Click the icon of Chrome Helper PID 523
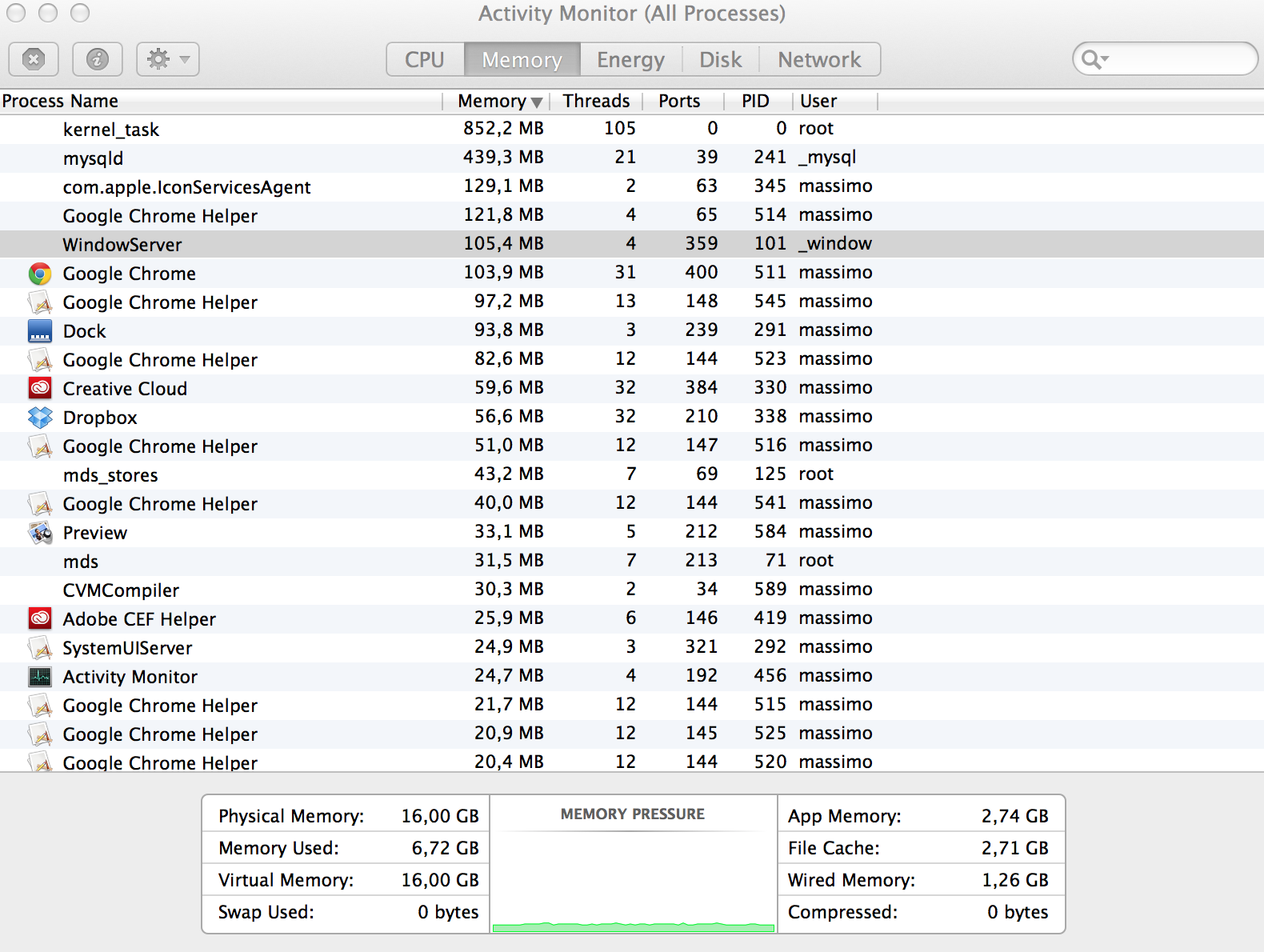The height and width of the screenshot is (952, 1264). pos(40,360)
